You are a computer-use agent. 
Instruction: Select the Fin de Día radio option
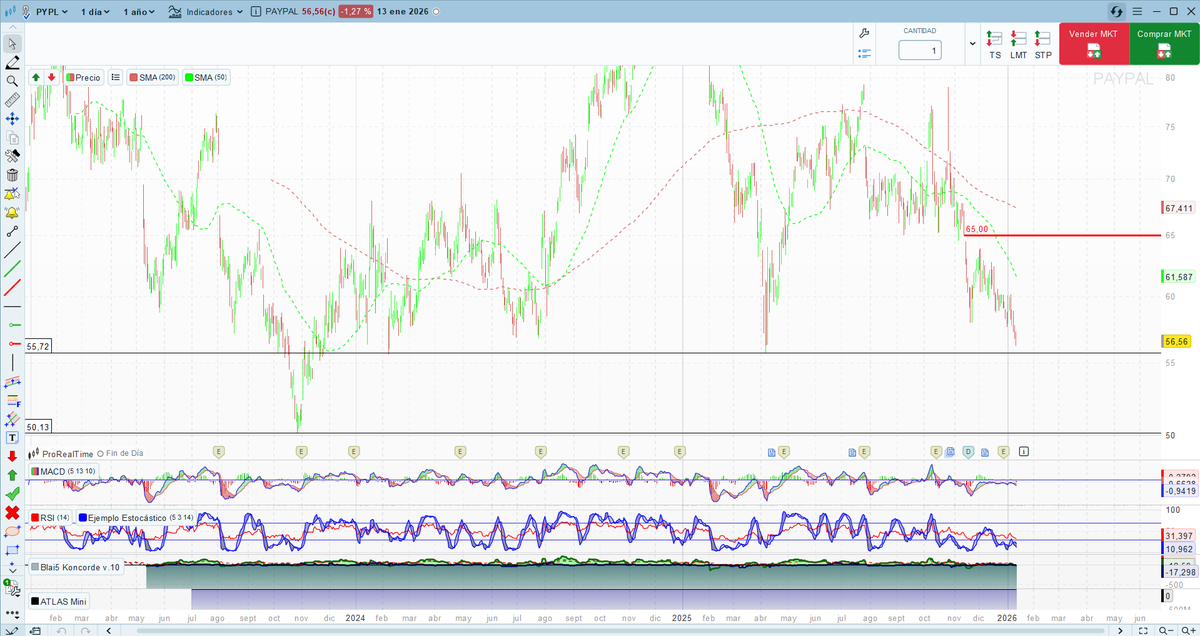click(101, 453)
